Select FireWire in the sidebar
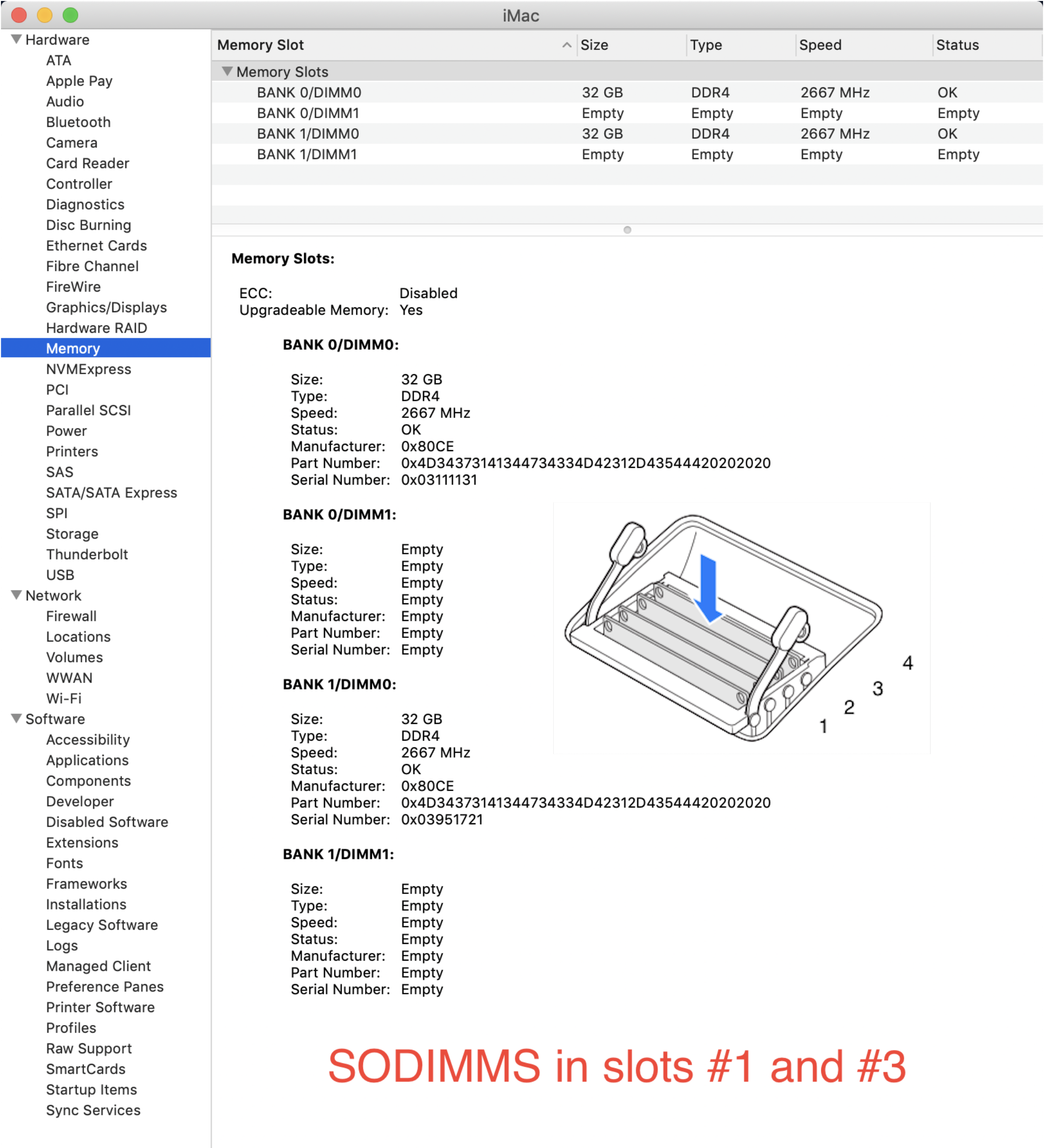Screen dimensions: 1044x1148 [x=73, y=286]
